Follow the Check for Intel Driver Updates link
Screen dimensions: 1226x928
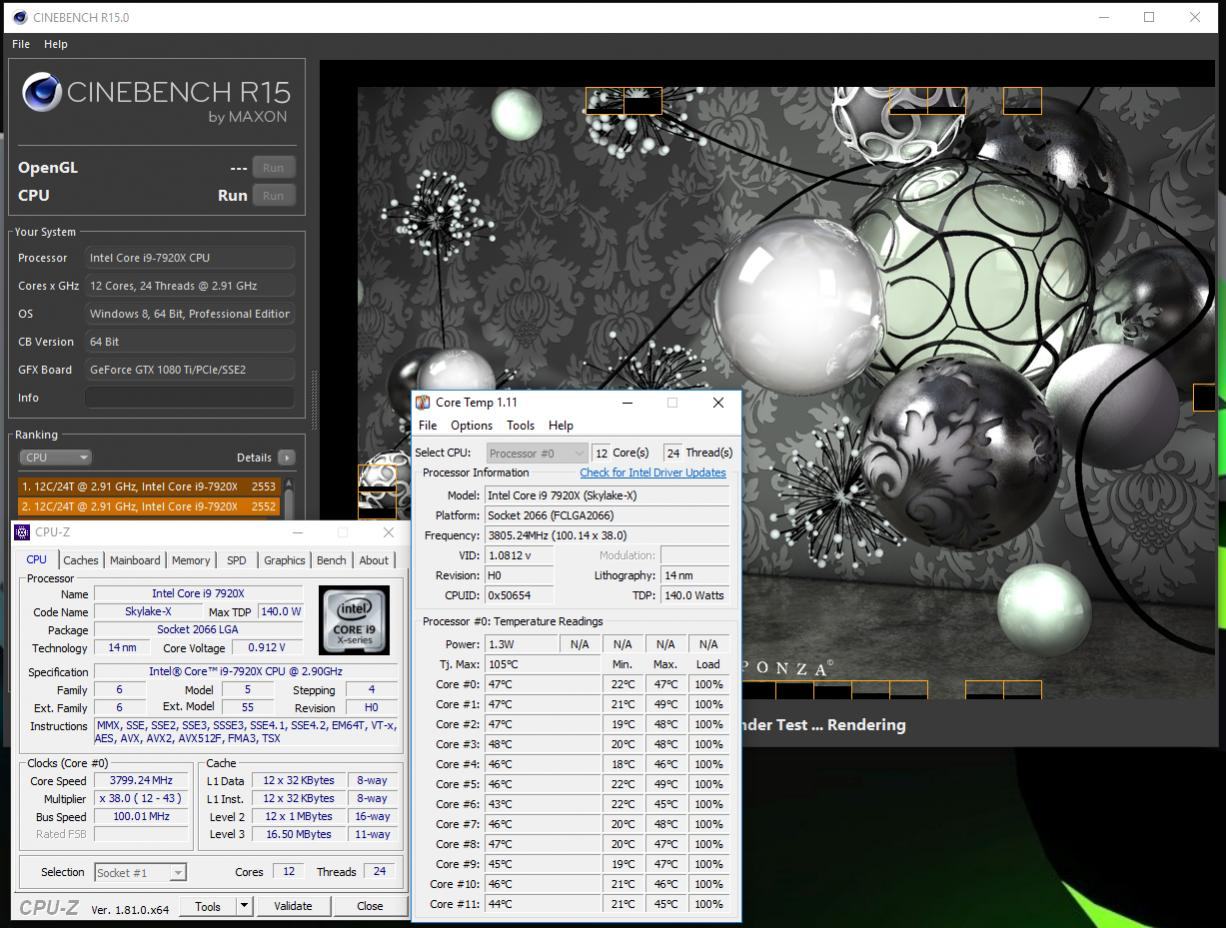(652, 473)
